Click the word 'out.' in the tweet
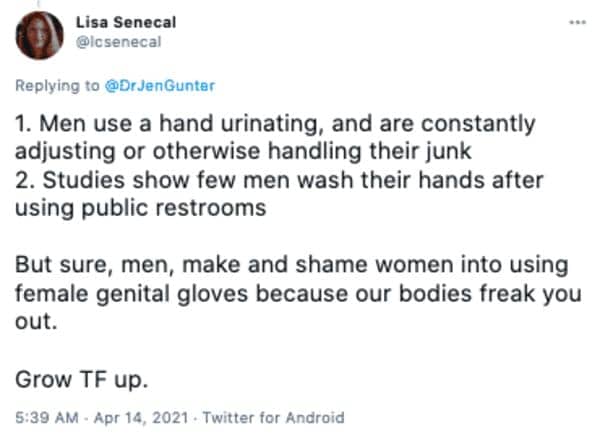The image size is (600, 436). [36, 321]
